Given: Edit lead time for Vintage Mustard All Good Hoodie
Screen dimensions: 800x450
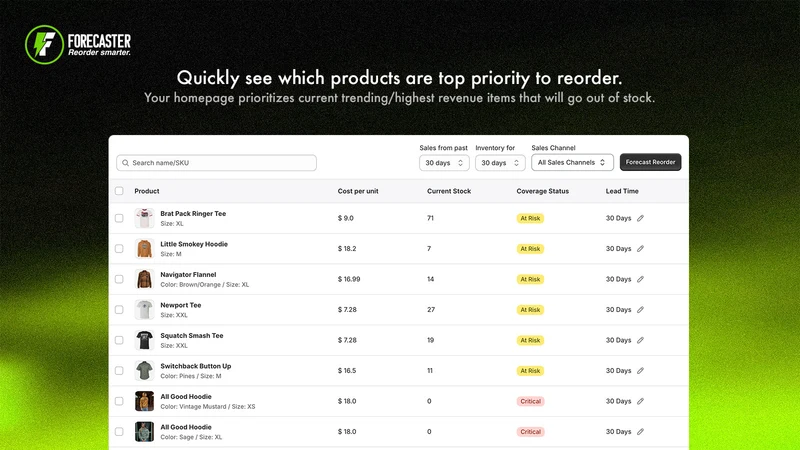Looking at the screenshot, I should point(640,401).
